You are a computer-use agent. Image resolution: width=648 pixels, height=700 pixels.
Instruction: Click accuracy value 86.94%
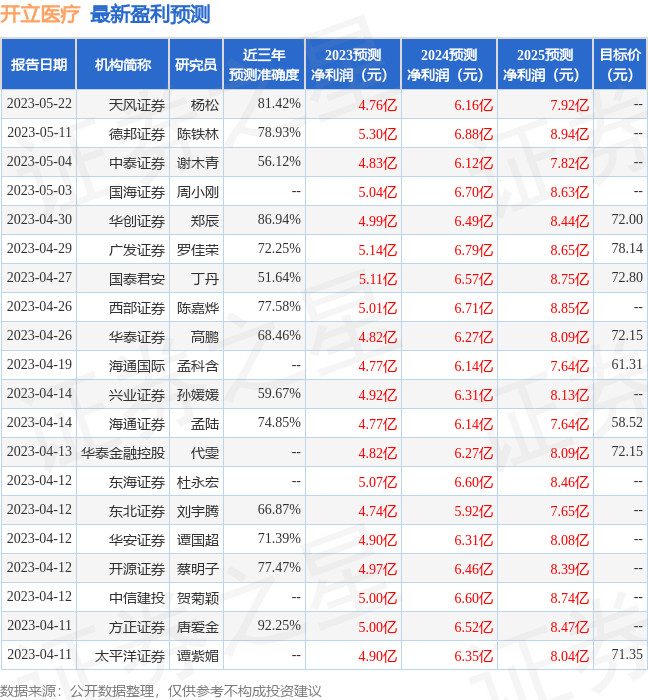(279, 220)
